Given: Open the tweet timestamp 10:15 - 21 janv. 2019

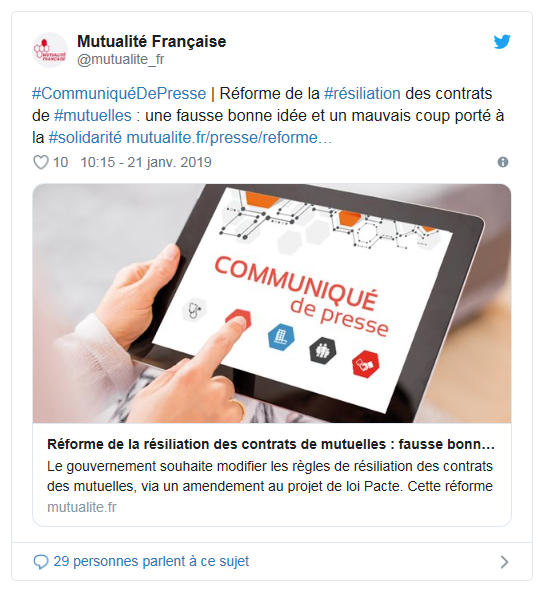Looking at the screenshot, I should tap(146, 163).
